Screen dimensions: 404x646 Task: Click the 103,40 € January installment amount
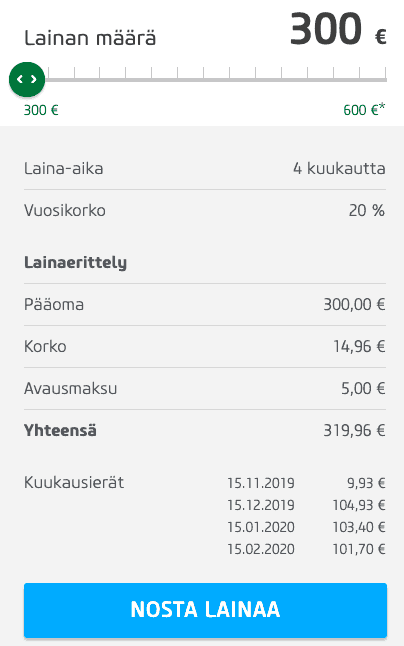(x=359, y=527)
